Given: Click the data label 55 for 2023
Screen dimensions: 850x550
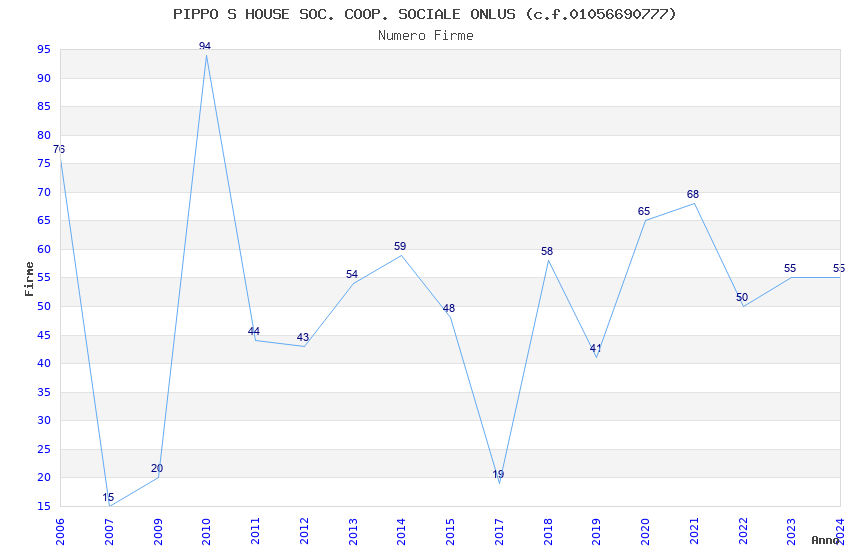Looking at the screenshot, I should (x=790, y=268).
